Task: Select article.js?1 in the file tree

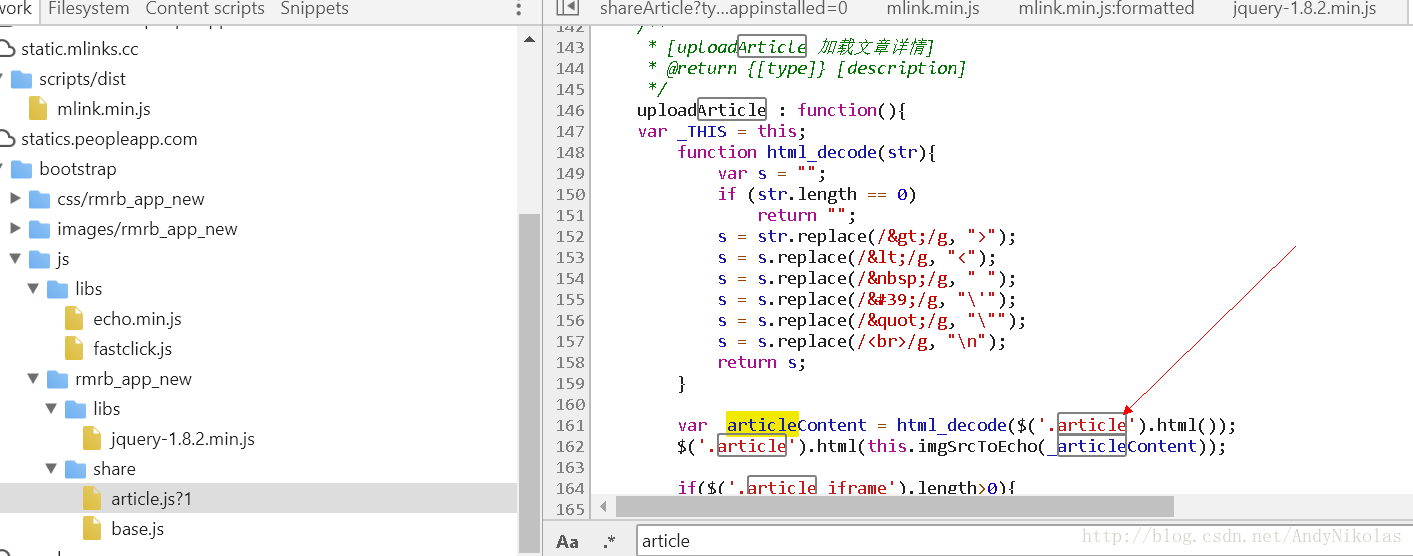Action: pyautogui.click(x=258, y=499)
